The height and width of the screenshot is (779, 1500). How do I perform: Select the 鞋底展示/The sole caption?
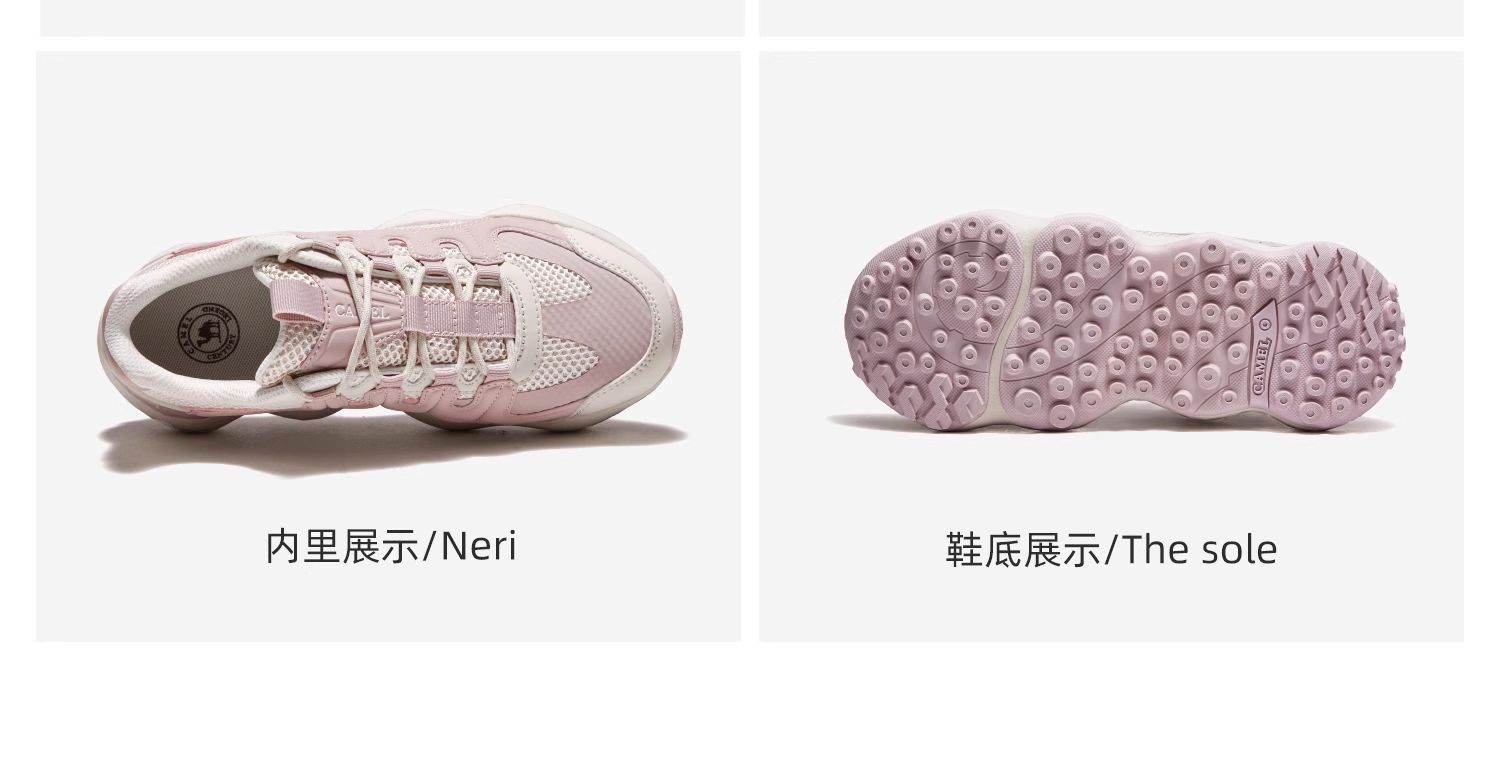pos(1111,550)
